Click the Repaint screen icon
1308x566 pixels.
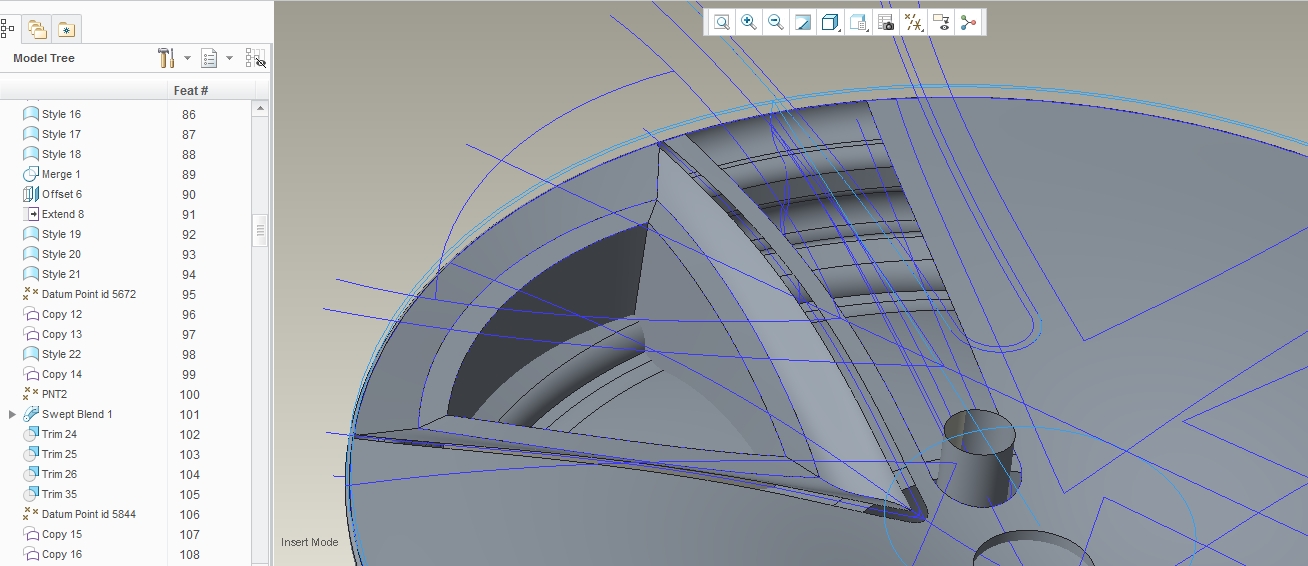pos(802,22)
